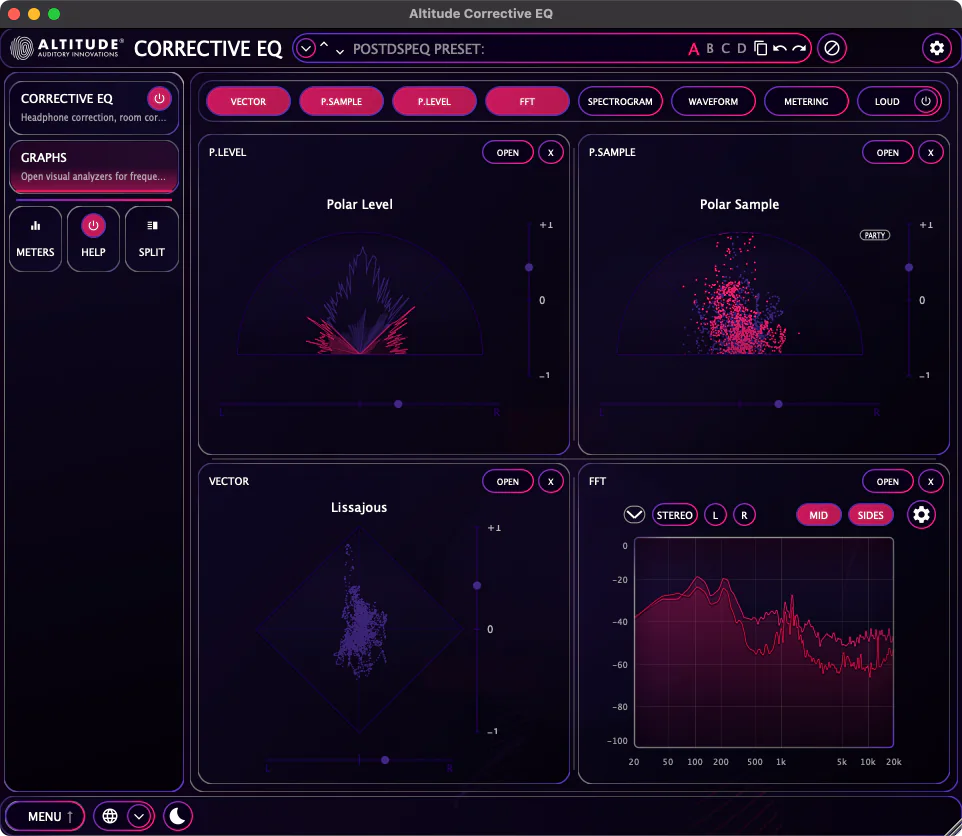The image size is (962, 836).
Task: Close the P.SAMPLE panel
Action: [x=931, y=153]
